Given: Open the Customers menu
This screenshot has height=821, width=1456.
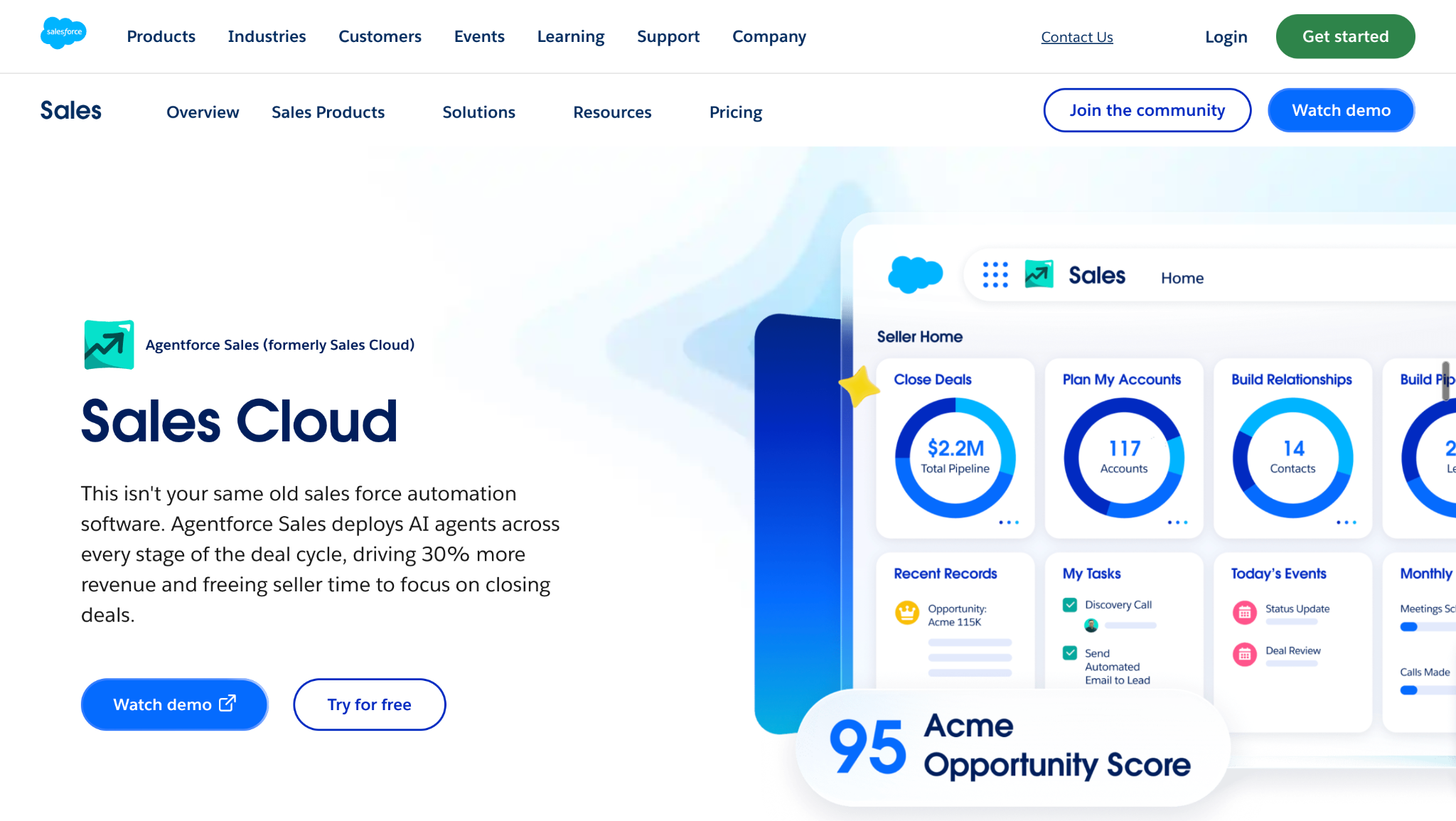Looking at the screenshot, I should [380, 36].
